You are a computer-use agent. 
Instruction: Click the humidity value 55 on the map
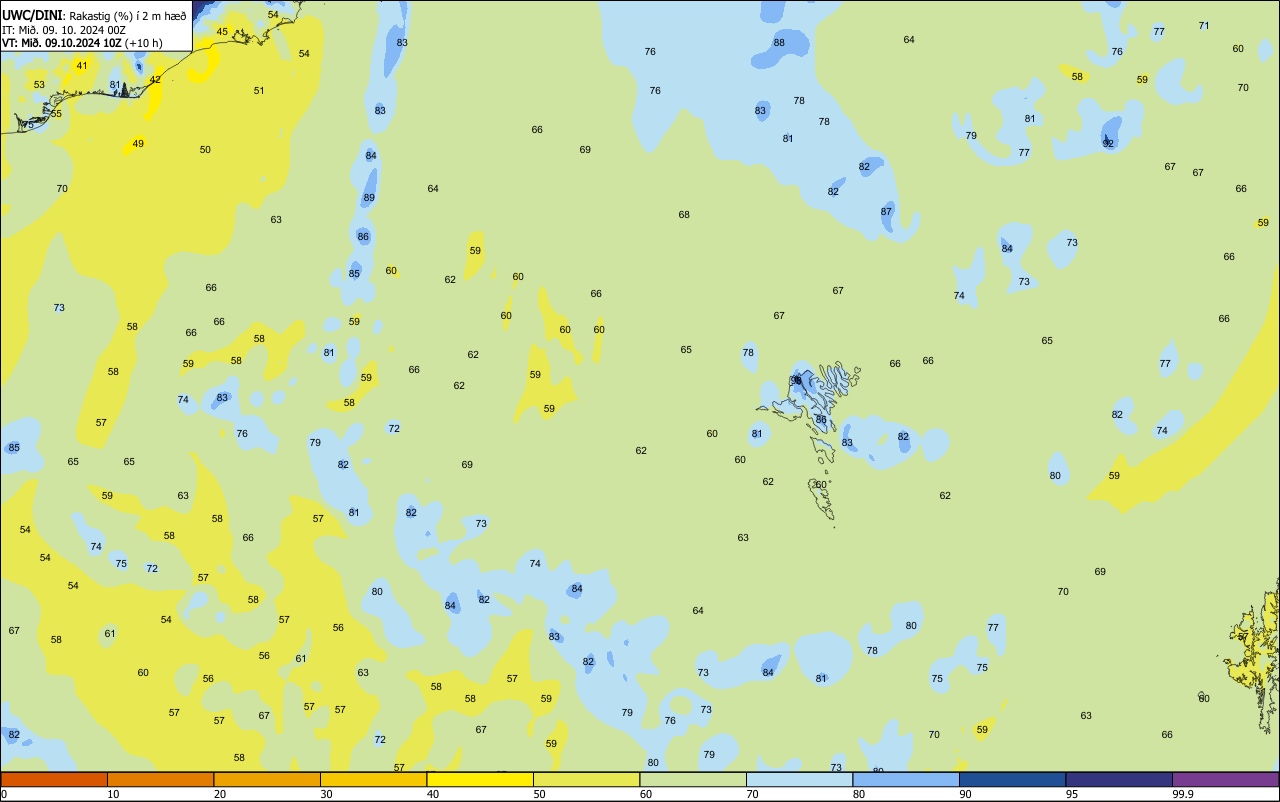56,113
